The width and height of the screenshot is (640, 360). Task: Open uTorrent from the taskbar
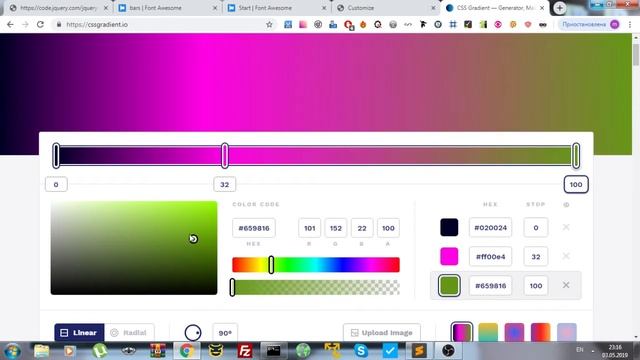pos(100,351)
